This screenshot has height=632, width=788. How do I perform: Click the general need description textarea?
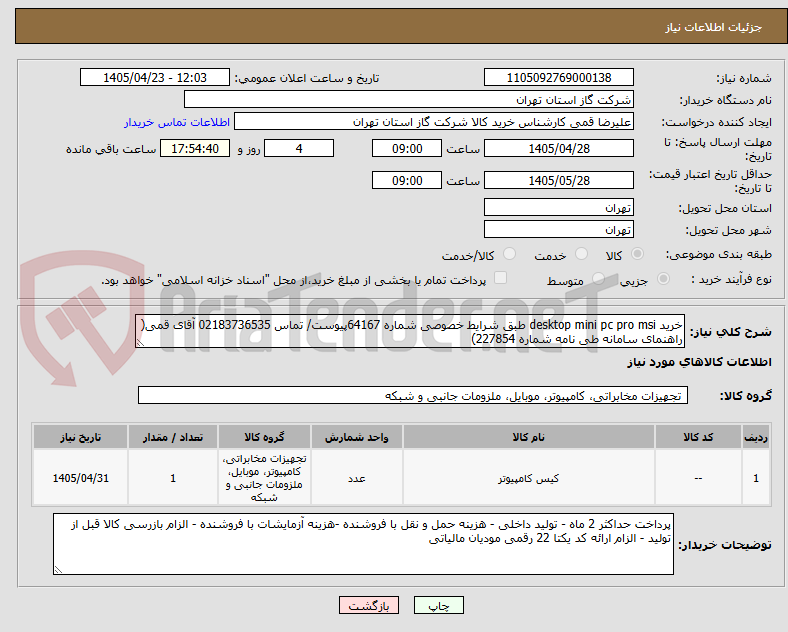click(x=410, y=332)
